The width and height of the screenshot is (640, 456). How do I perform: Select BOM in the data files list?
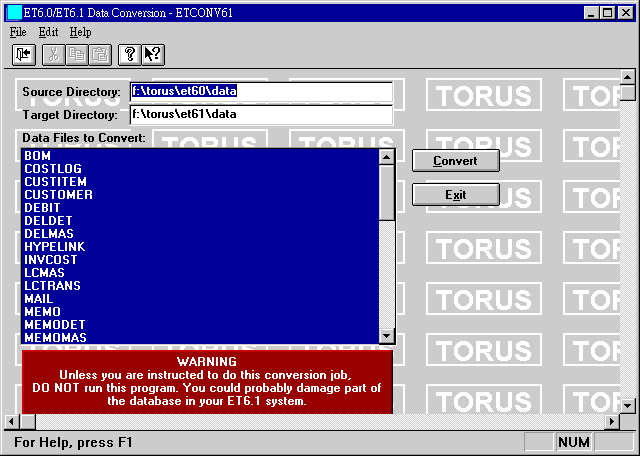[200, 156]
